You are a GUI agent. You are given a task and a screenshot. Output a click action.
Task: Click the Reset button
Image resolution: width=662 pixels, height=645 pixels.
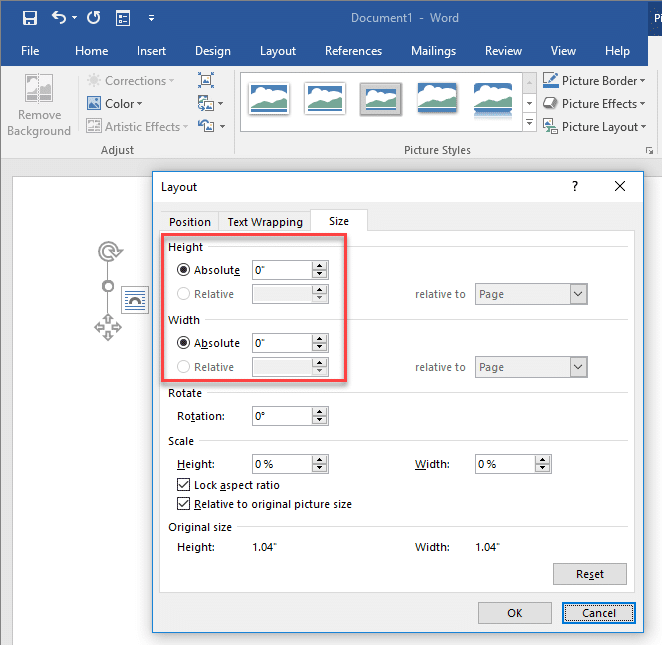[x=590, y=574]
